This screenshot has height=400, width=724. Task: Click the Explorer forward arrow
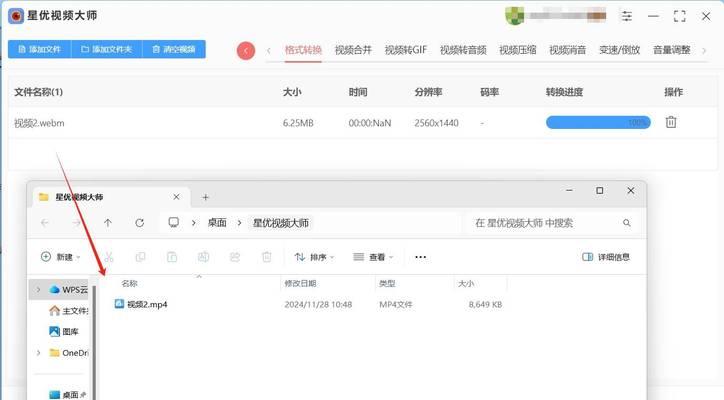click(76, 223)
